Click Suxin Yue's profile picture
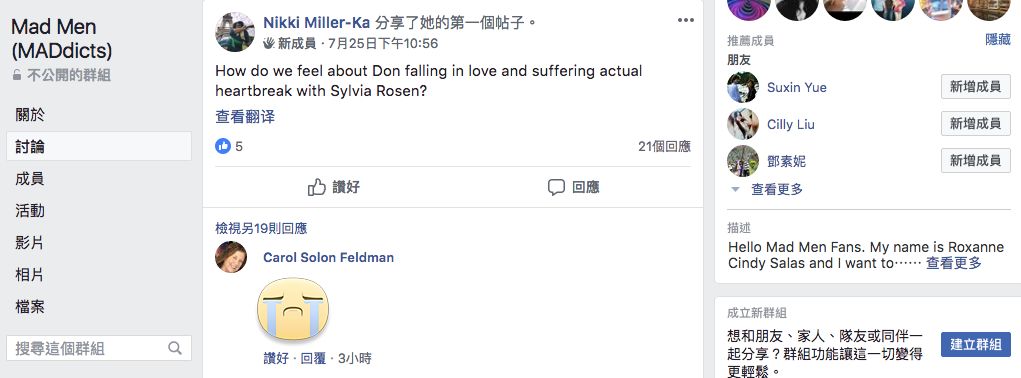Screen dimensions: 1021x378 [743, 87]
